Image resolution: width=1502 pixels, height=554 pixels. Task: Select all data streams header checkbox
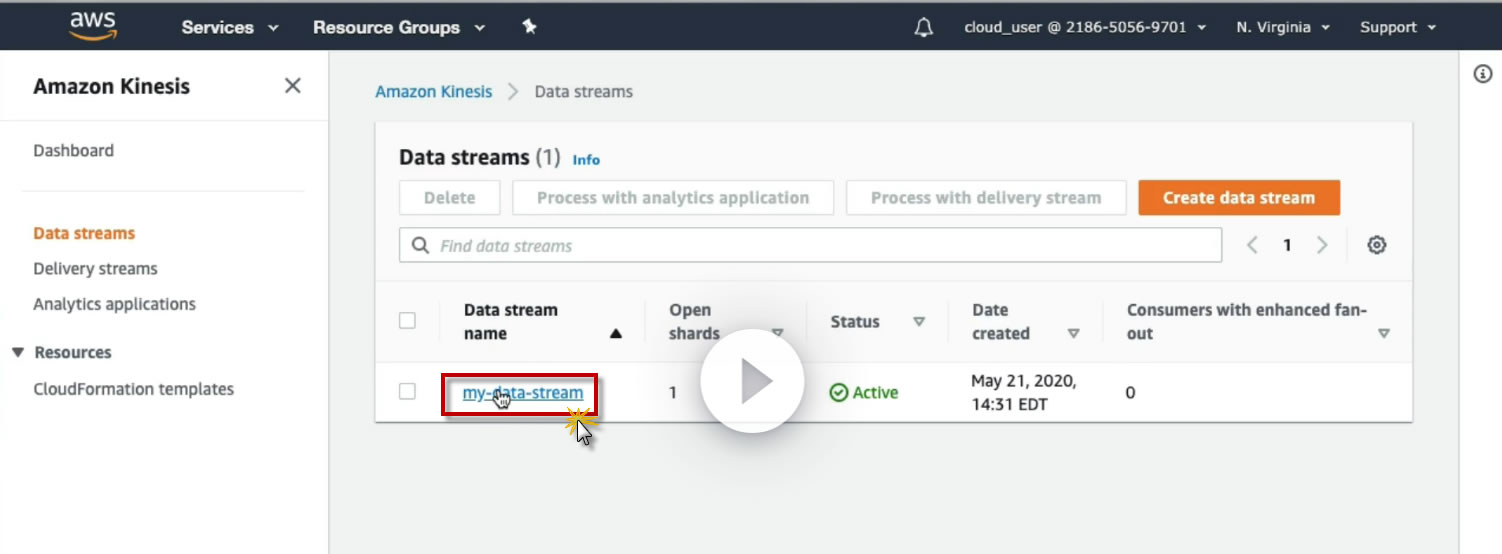[407, 321]
